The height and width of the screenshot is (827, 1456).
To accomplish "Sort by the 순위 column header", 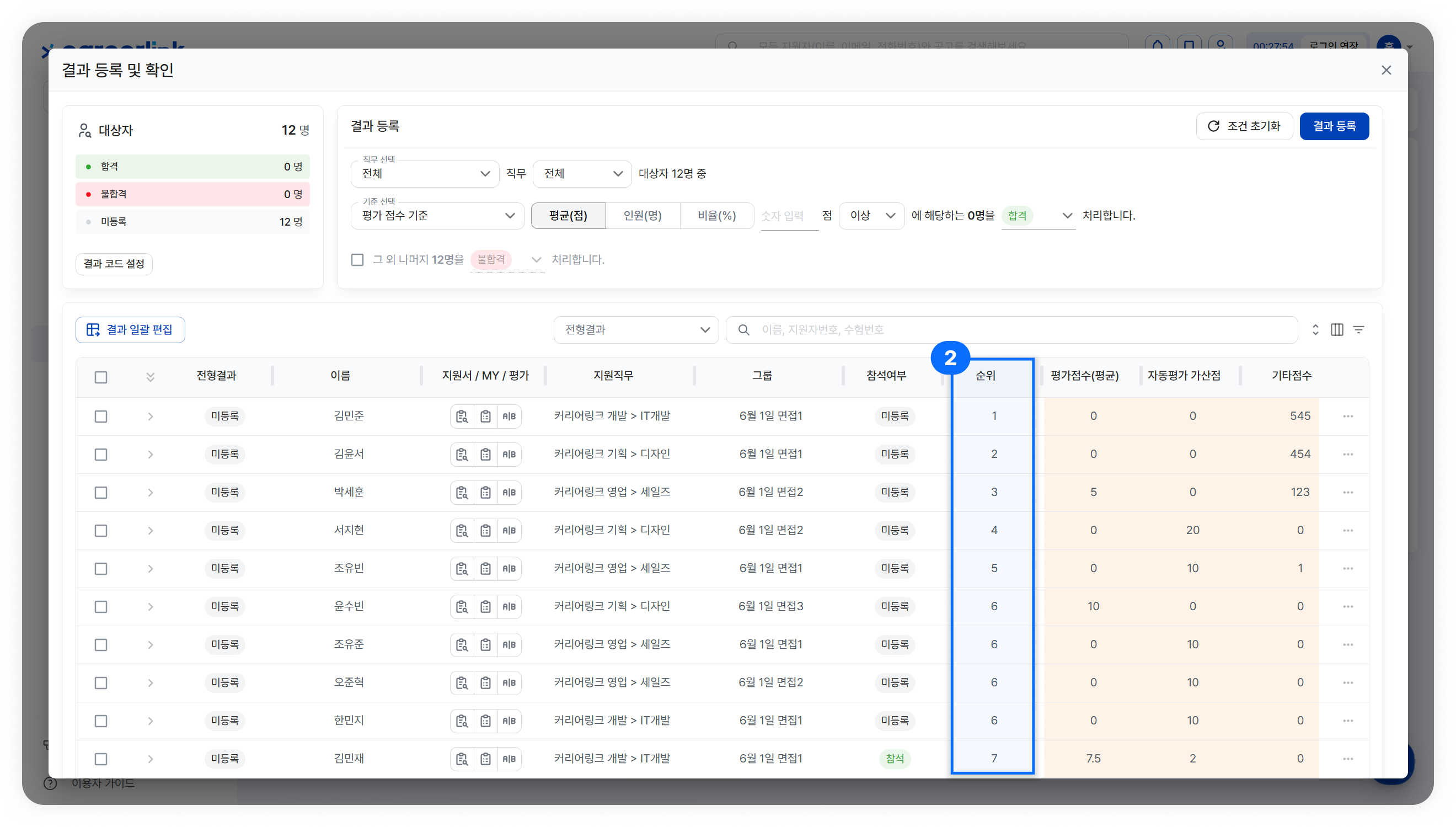I will 986,376.
